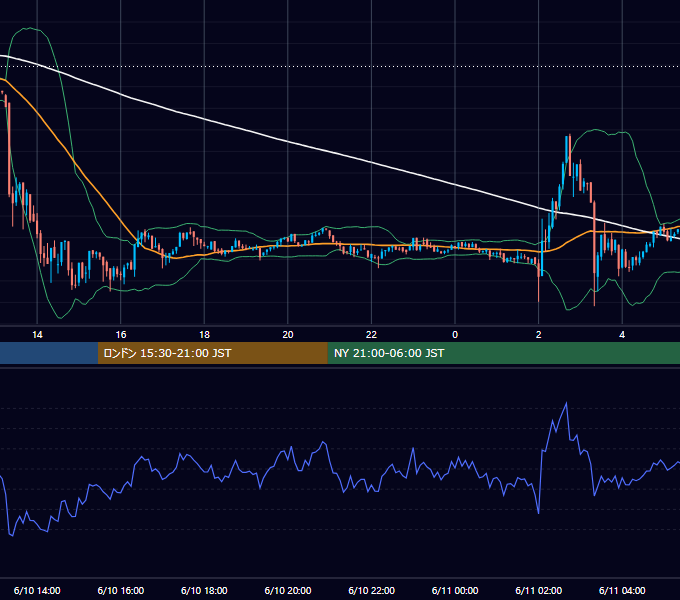This screenshot has height=600, width=680.
Task: Click the 6/10 20:00 label on indicator axis
Action: click(288, 590)
